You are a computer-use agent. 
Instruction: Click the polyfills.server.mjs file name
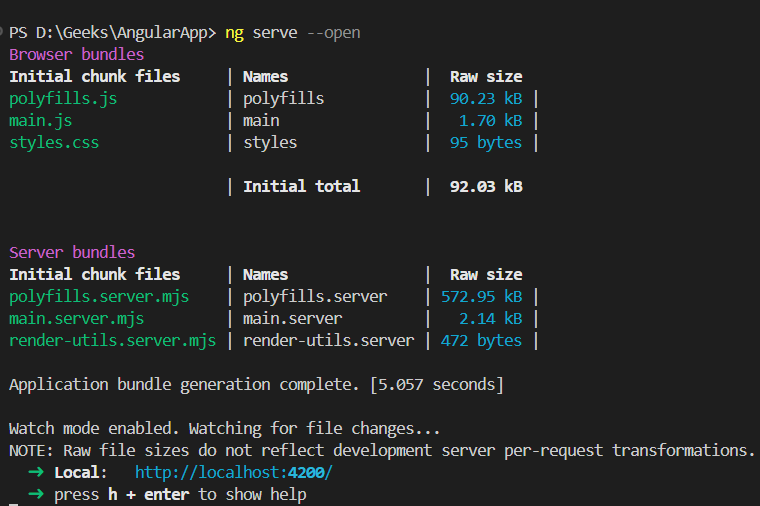tap(99, 296)
